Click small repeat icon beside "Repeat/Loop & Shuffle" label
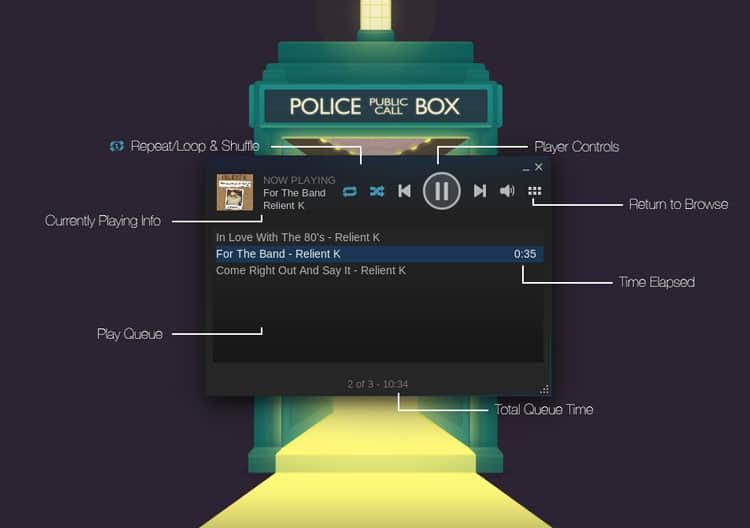Screen dimensions: 750x528 tap(117, 146)
